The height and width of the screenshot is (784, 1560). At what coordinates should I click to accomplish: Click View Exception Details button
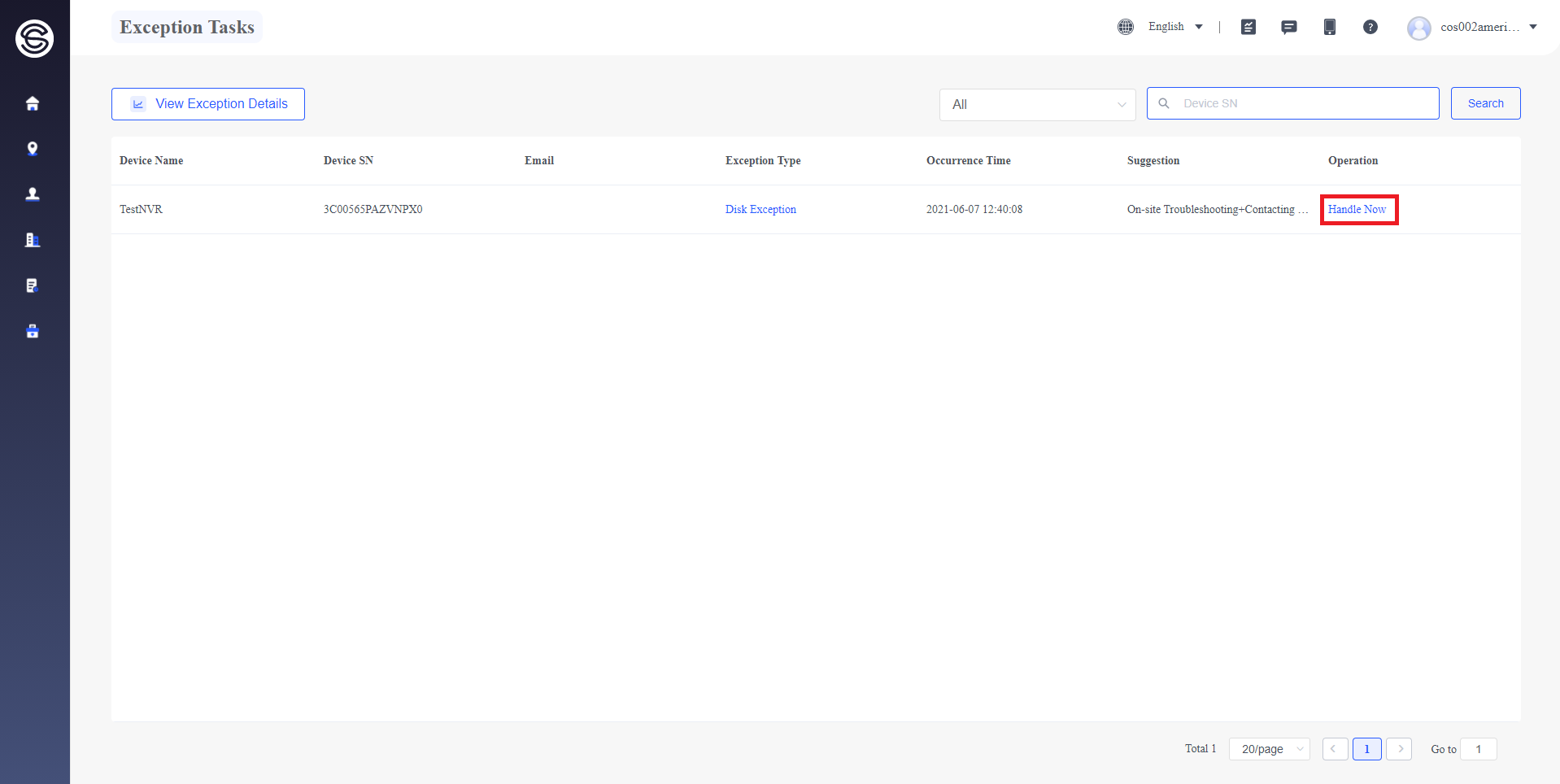(208, 104)
